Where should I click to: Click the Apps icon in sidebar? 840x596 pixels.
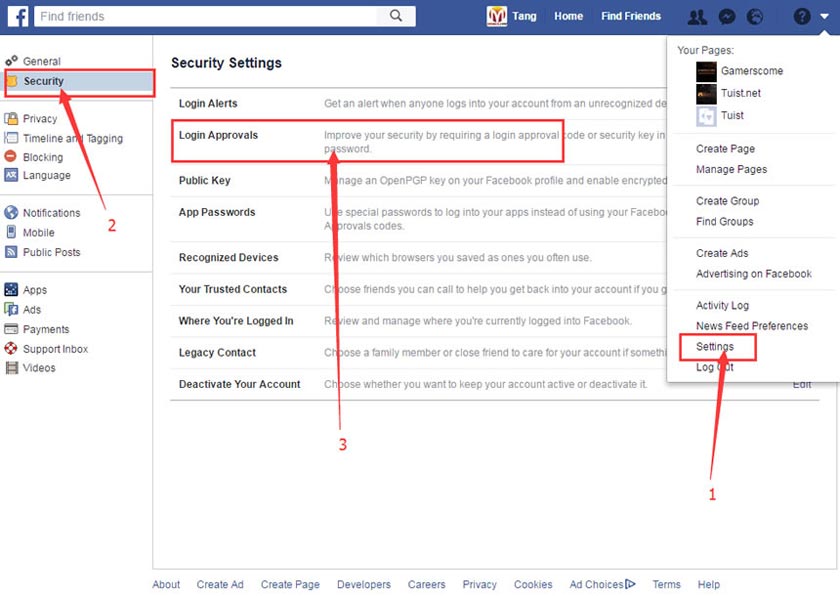[11, 290]
